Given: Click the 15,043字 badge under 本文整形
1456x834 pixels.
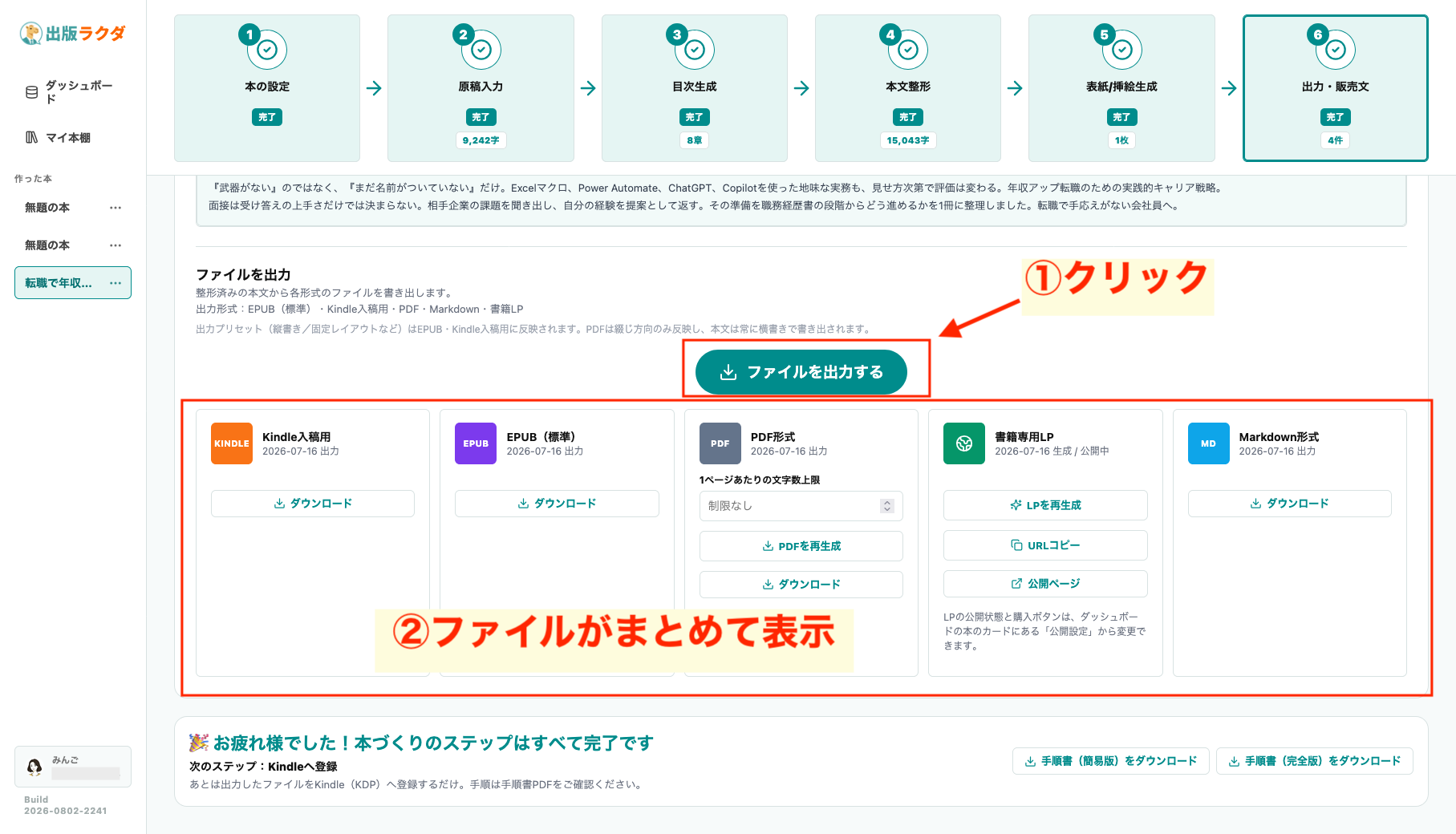Looking at the screenshot, I should click(x=908, y=140).
